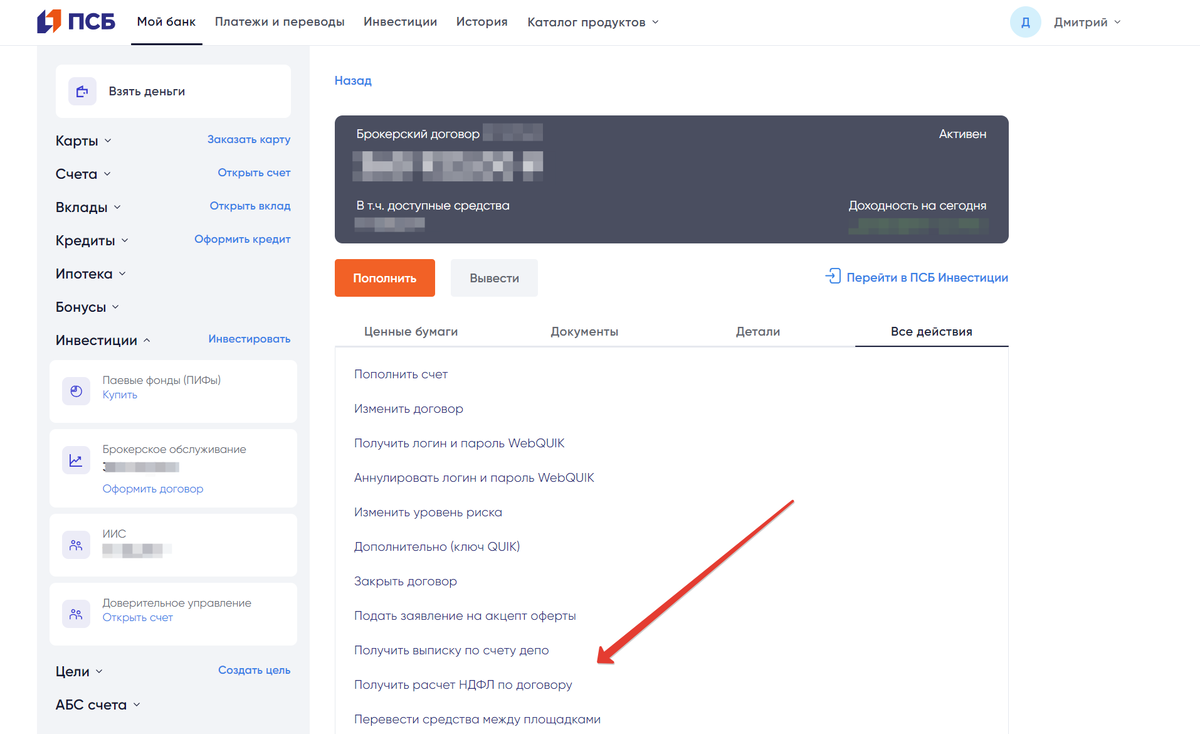Open История in the top menu

tap(482, 22)
